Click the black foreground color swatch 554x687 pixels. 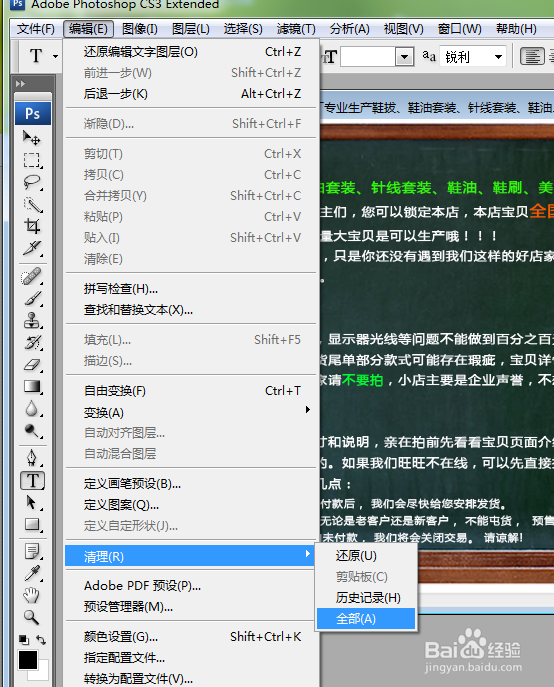point(27,659)
